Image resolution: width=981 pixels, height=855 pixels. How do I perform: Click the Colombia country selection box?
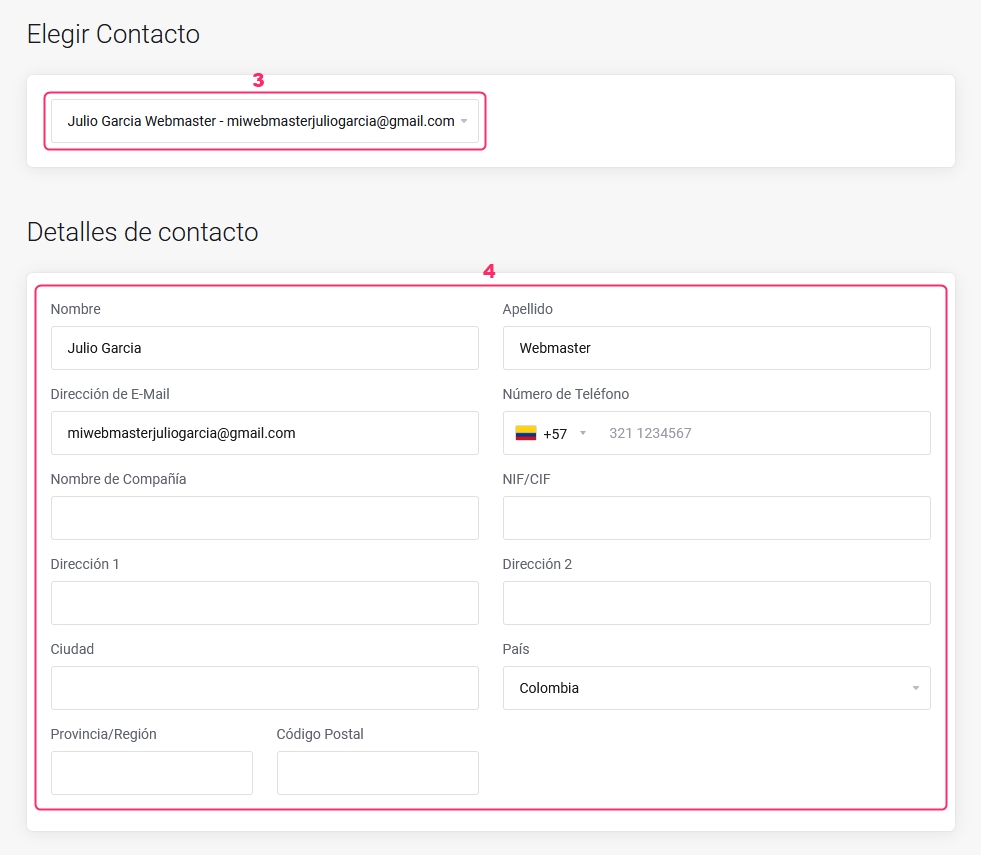pyautogui.click(x=716, y=688)
